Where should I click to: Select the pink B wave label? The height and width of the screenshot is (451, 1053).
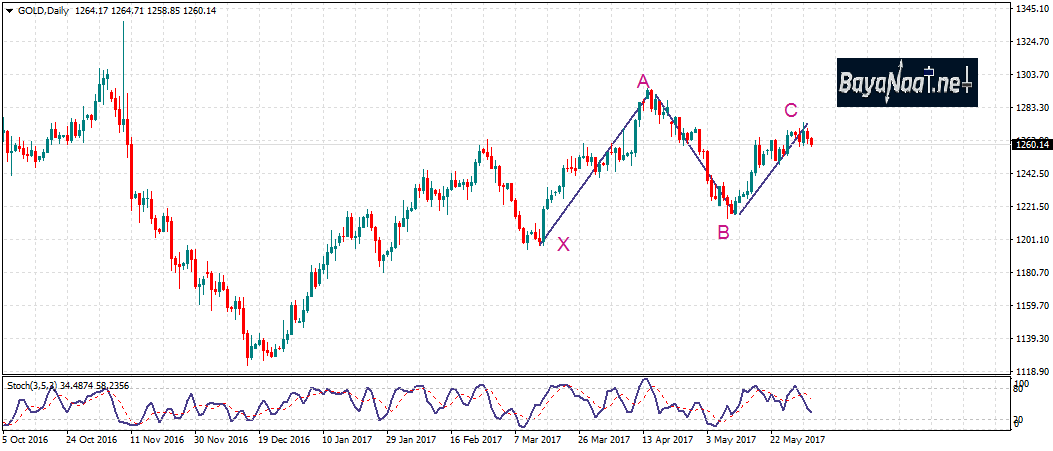point(723,232)
